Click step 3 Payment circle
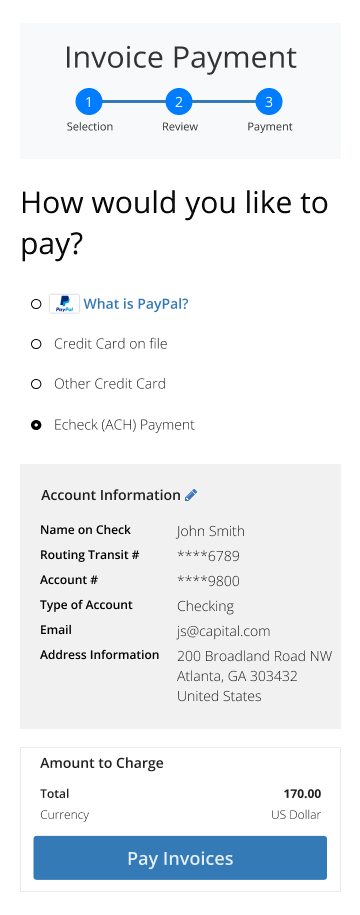 269,103
